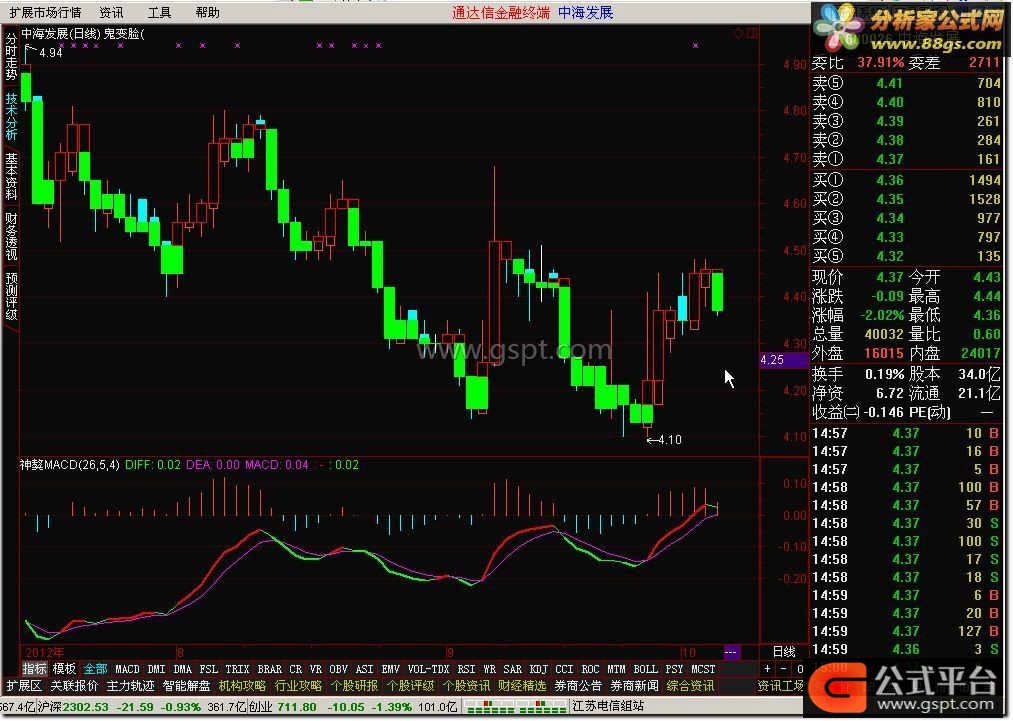Click the 扩展区 button
Image resolution: width=1013 pixels, height=721 pixels.
point(24,685)
